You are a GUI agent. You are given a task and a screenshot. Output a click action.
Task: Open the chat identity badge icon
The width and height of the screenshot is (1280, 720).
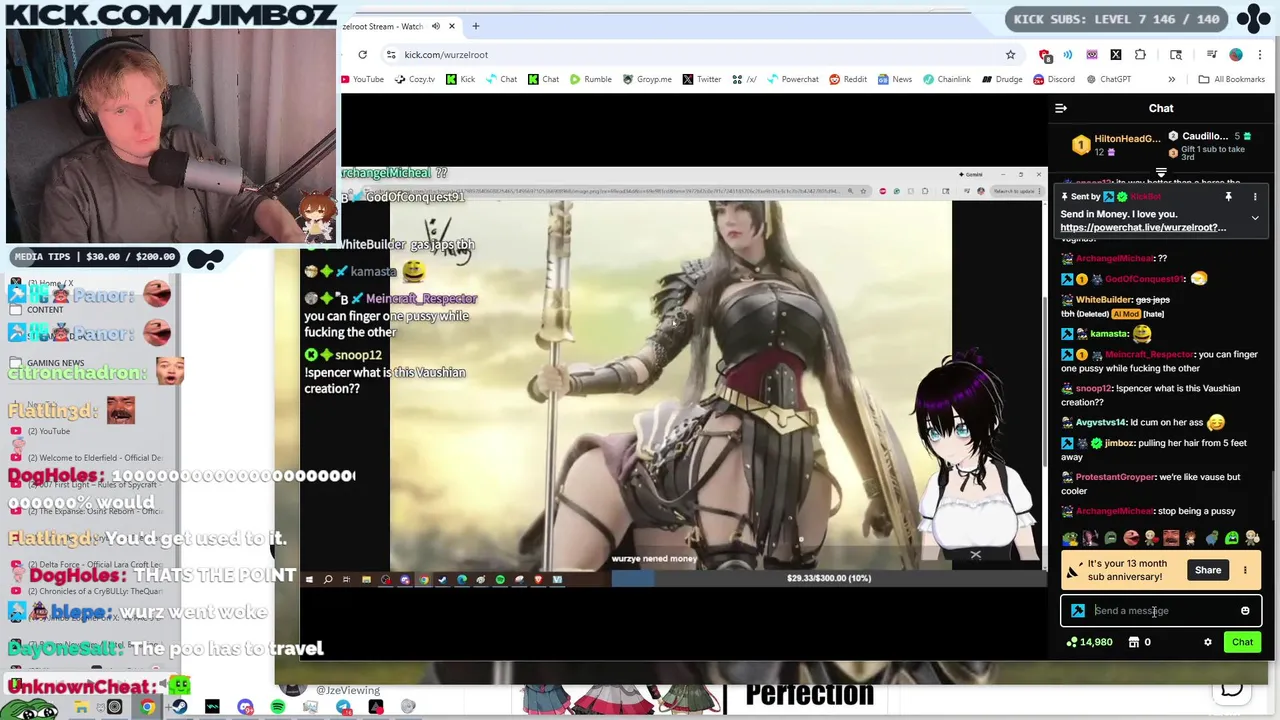pos(1078,610)
